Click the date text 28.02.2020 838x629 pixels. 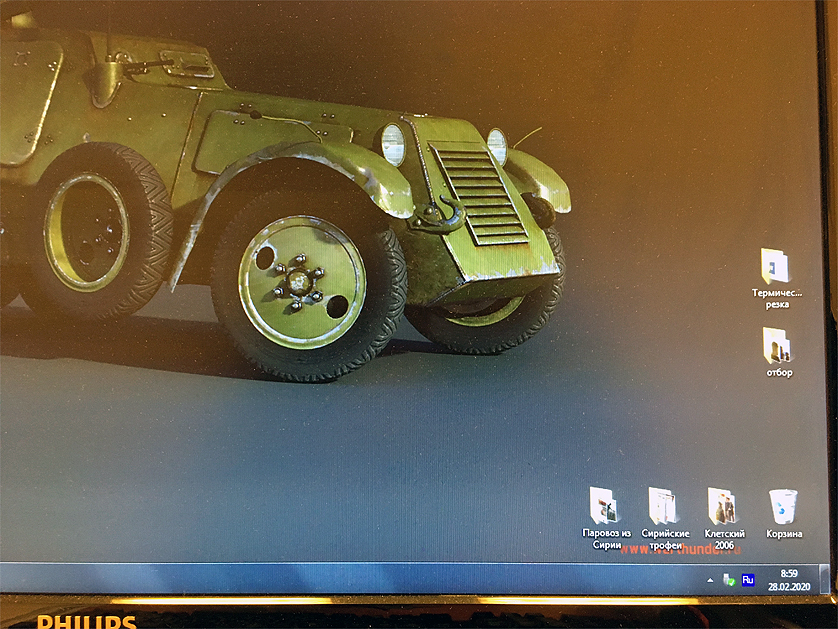click(x=789, y=586)
